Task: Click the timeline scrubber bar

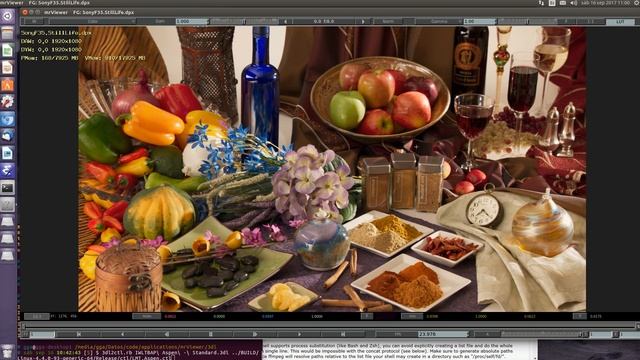Action: (329, 326)
